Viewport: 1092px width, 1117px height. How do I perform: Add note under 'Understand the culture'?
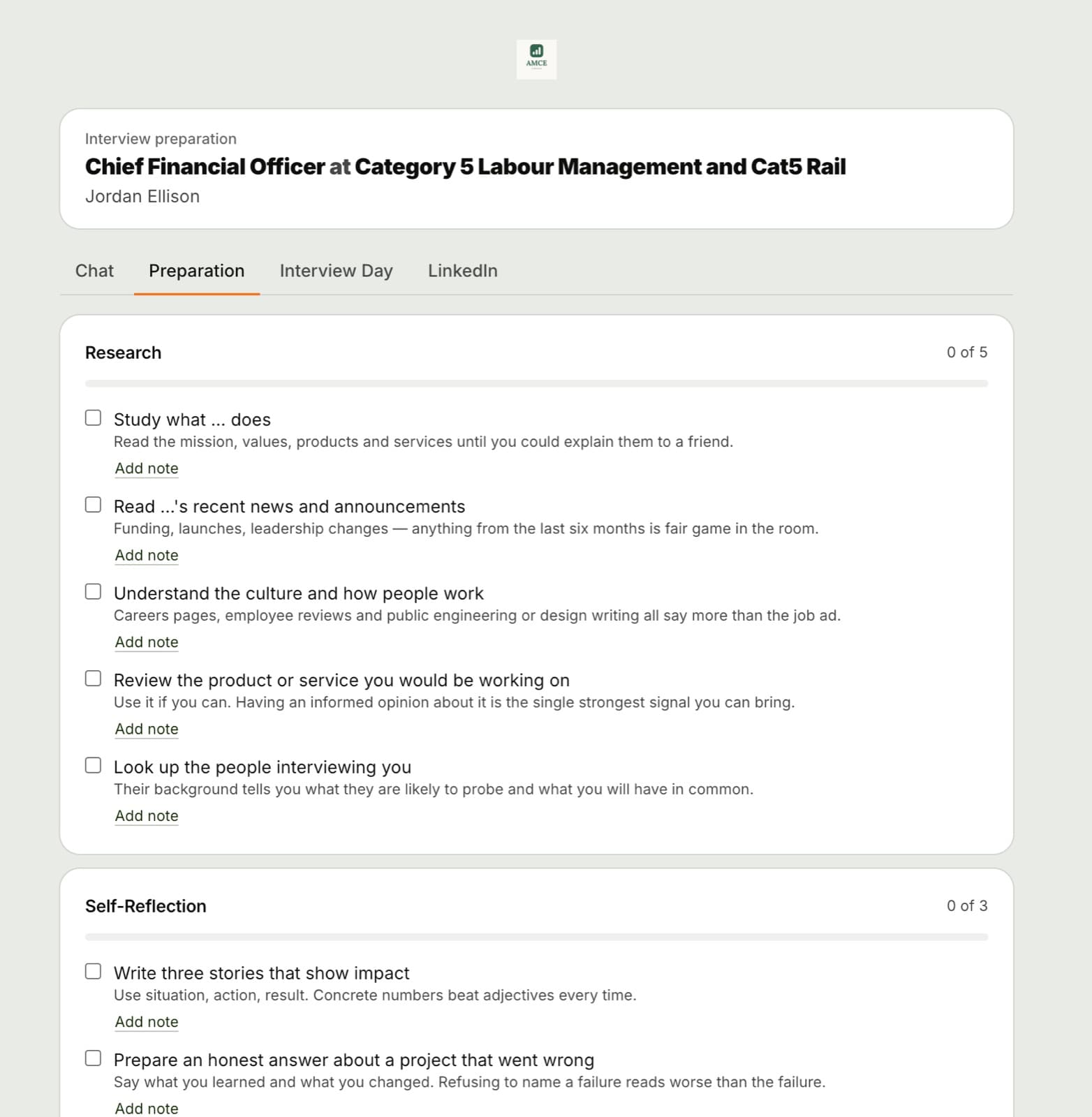click(147, 642)
